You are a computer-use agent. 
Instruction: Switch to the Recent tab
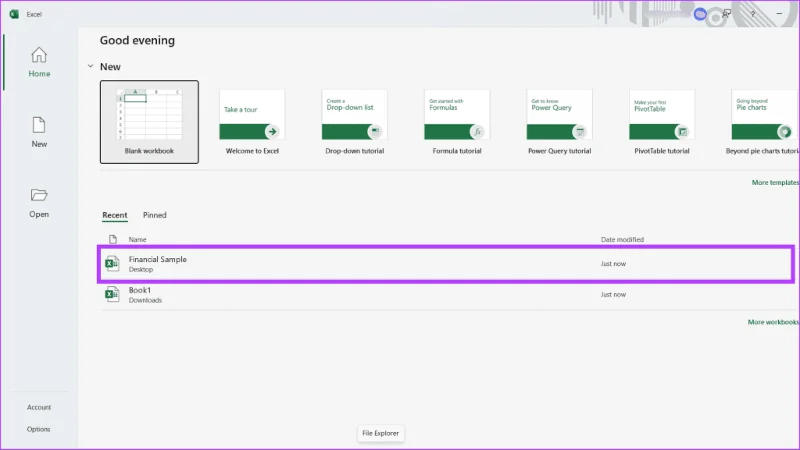coord(115,215)
